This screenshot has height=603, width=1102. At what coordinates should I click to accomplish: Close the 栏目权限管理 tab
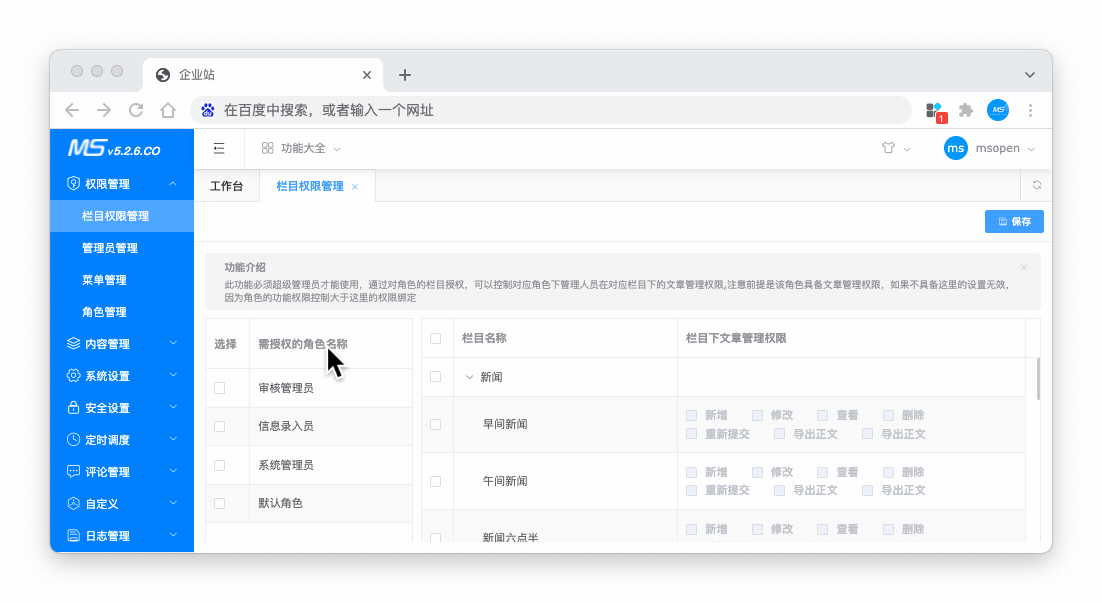click(355, 187)
